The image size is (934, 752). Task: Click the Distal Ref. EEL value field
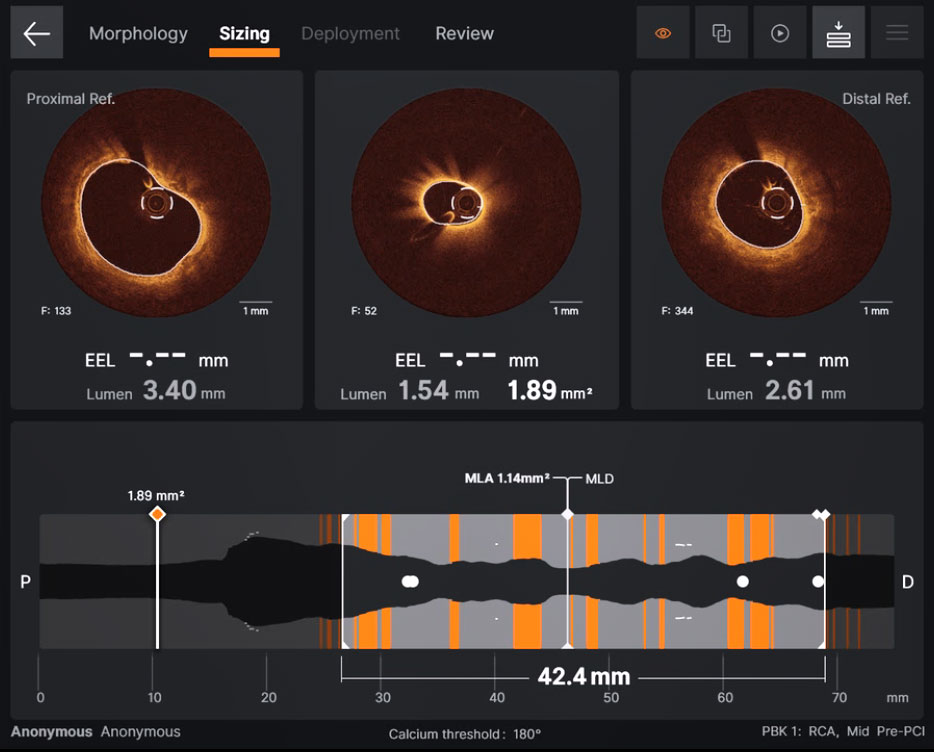[x=778, y=359]
